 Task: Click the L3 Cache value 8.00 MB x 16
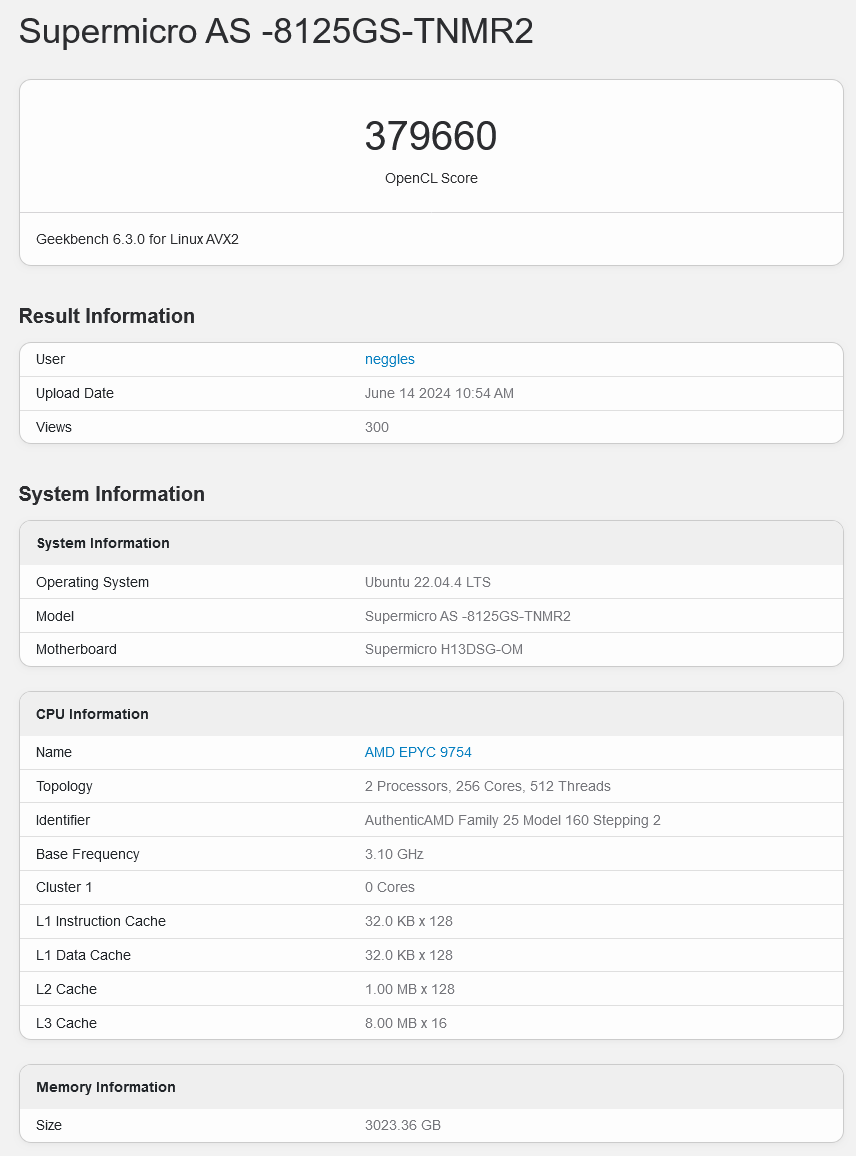point(405,1023)
